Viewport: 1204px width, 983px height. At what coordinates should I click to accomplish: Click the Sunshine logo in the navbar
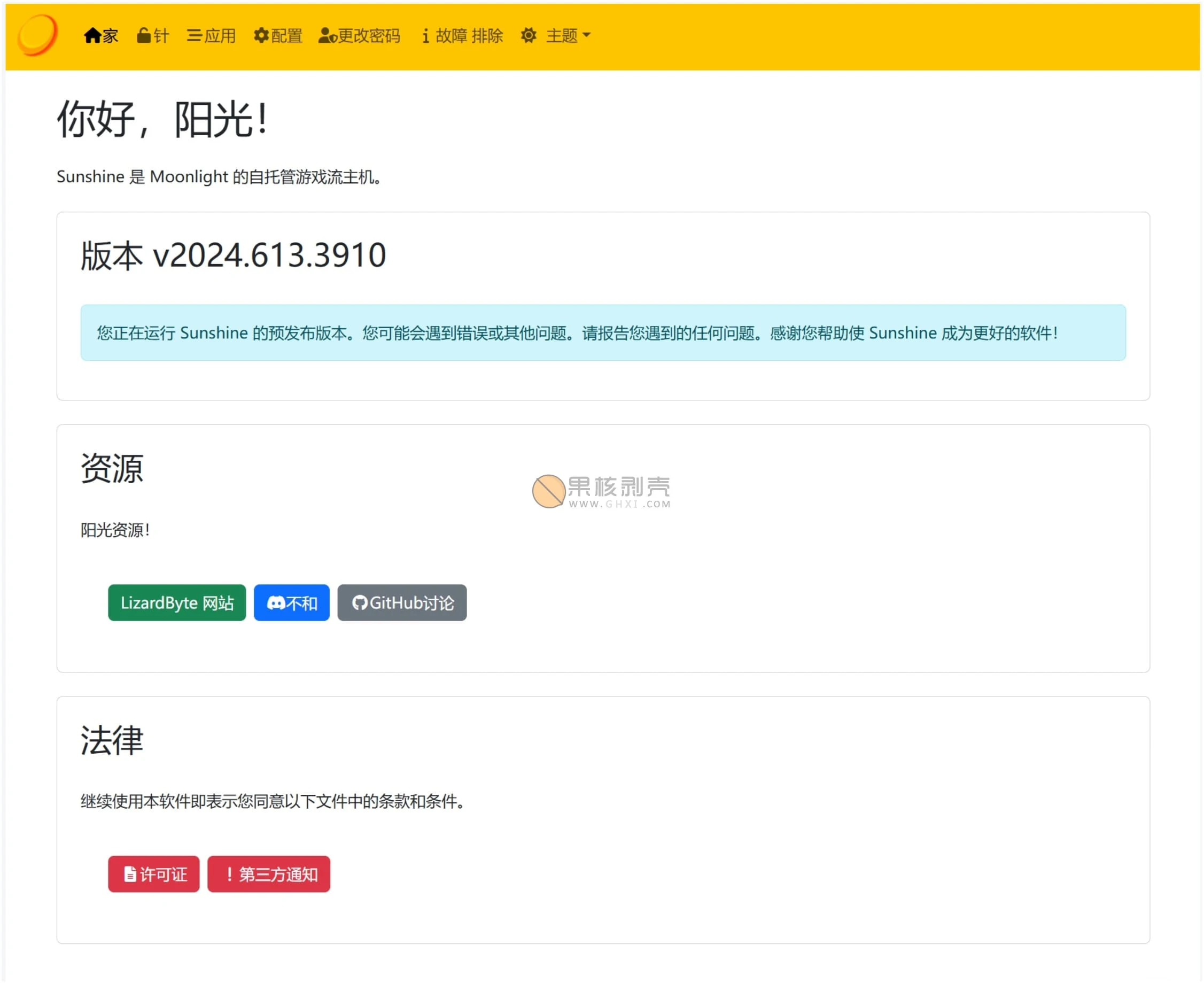pyautogui.click(x=39, y=36)
